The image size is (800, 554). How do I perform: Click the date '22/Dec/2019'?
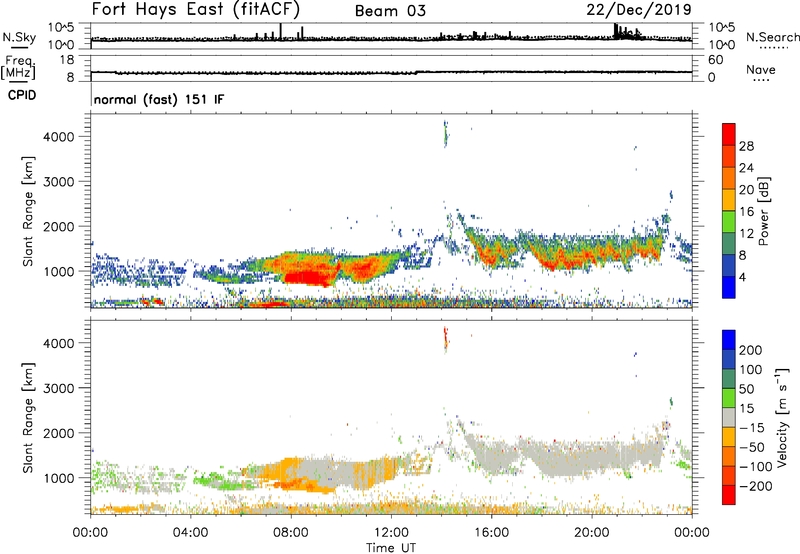point(639,10)
